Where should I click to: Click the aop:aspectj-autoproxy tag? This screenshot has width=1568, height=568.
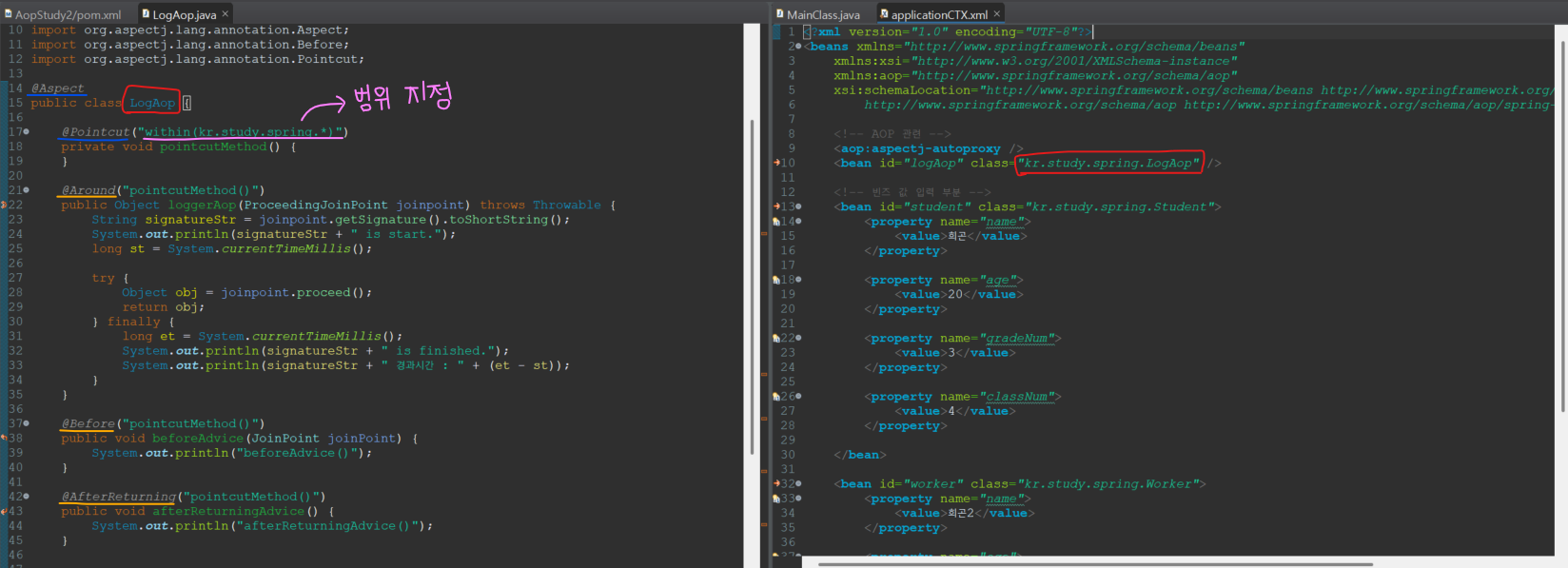click(x=929, y=148)
